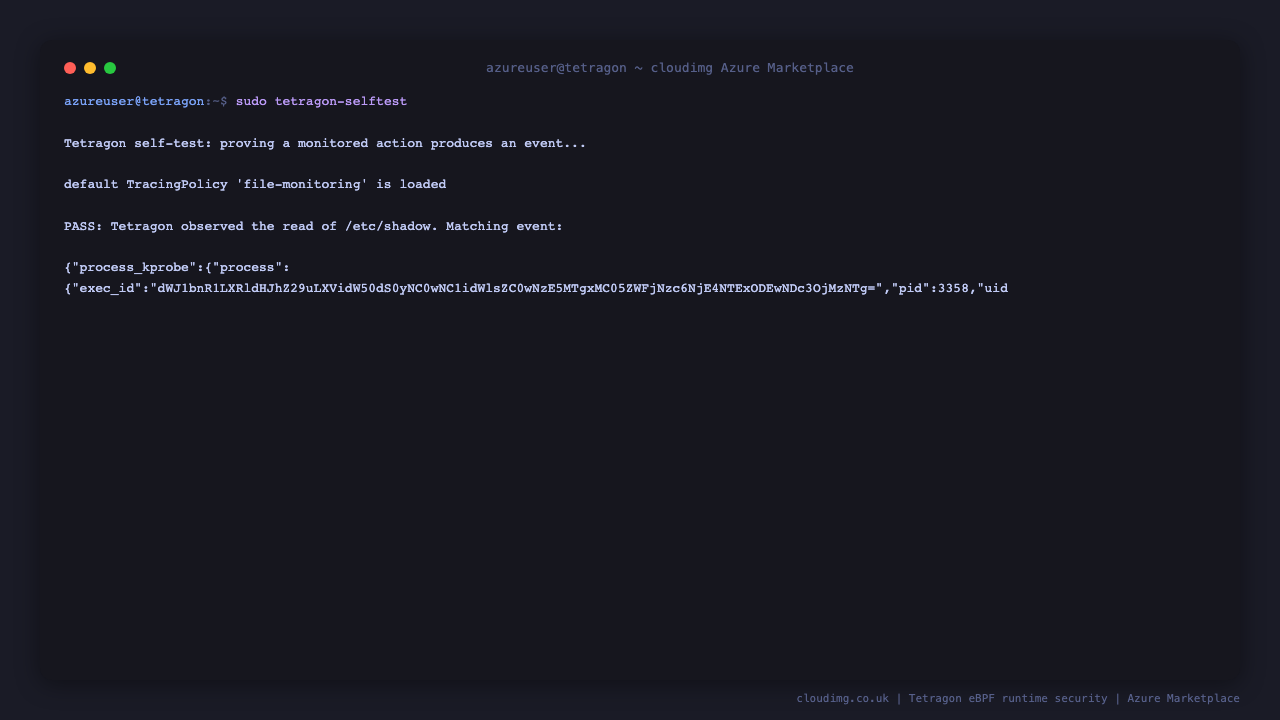Click the green maximize window dot
The height and width of the screenshot is (720, 1280).
pos(110,68)
